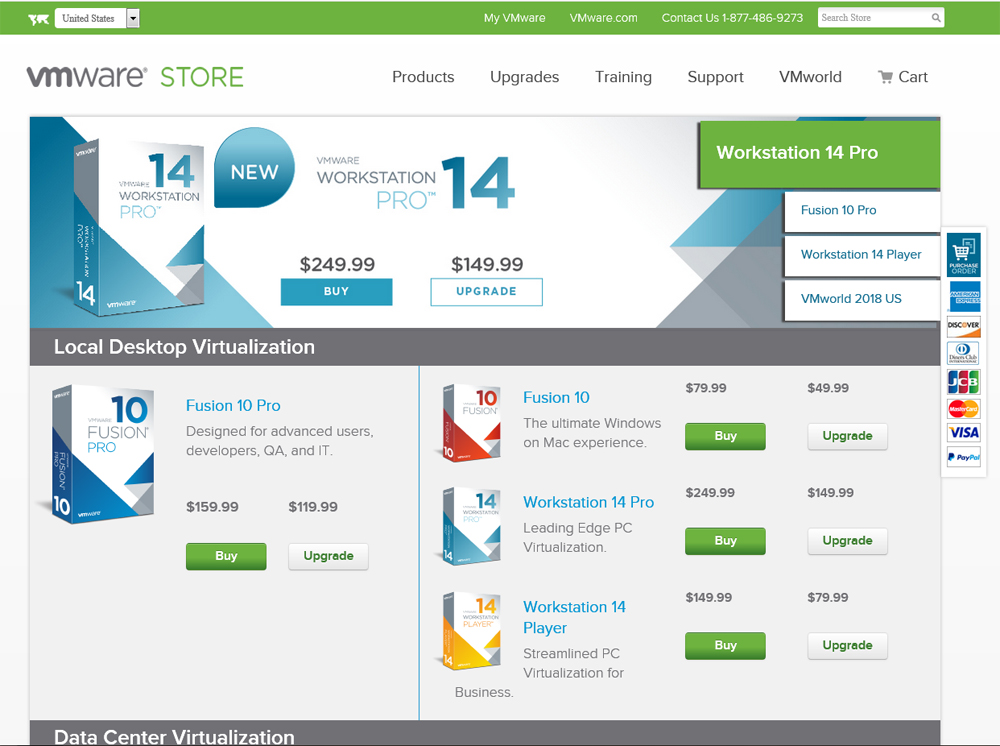This screenshot has width=1000, height=746.
Task: Buy Fusion 10 for $79.99
Action: click(x=725, y=436)
